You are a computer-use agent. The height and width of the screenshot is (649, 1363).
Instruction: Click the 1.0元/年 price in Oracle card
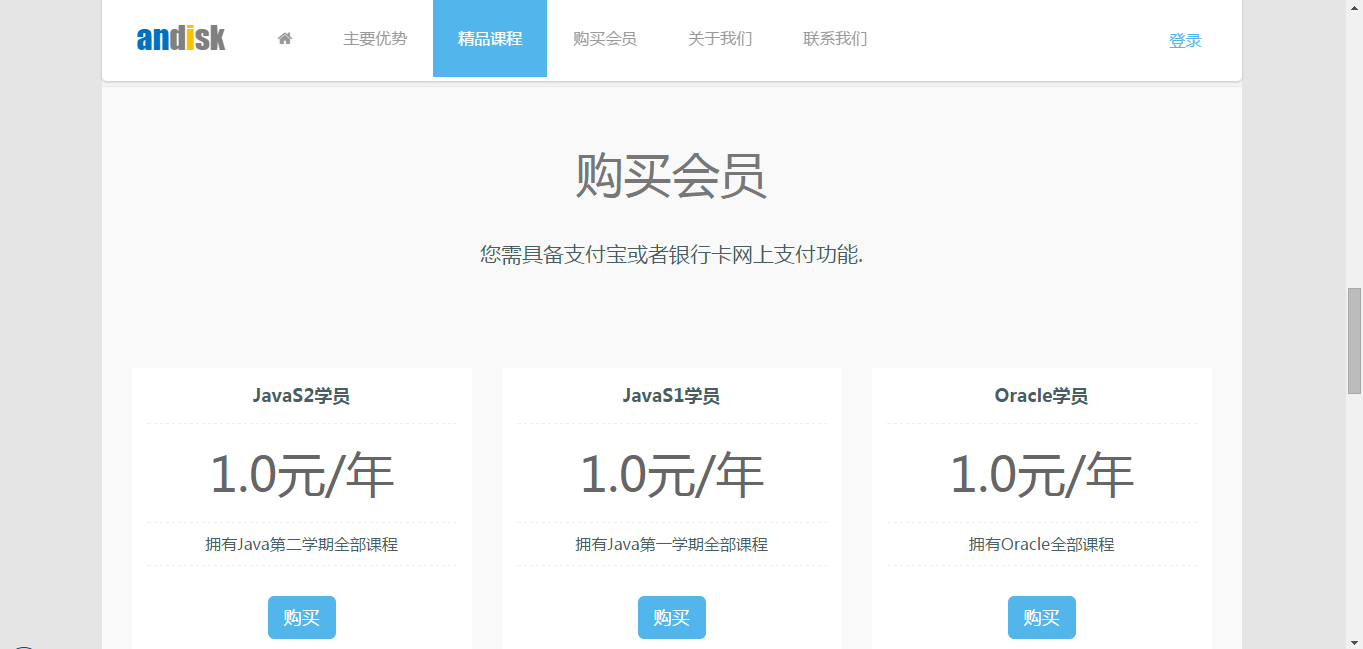point(1041,475)
